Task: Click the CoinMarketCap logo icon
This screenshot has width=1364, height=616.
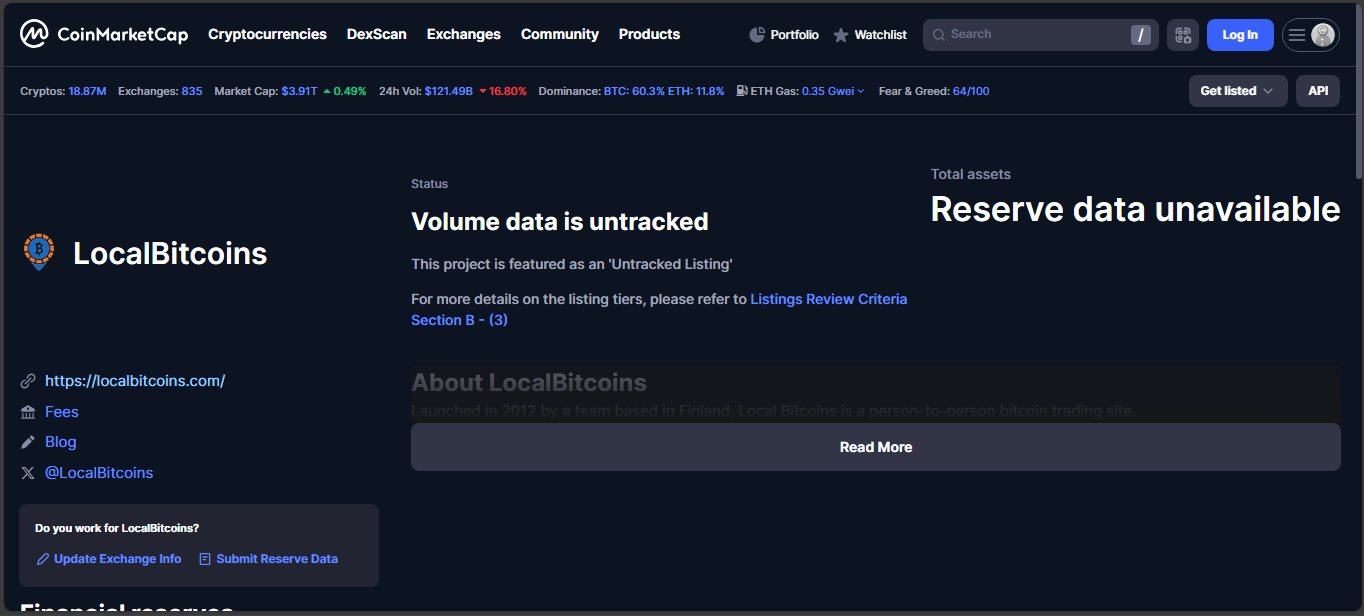Action: [x=34, y=34]
